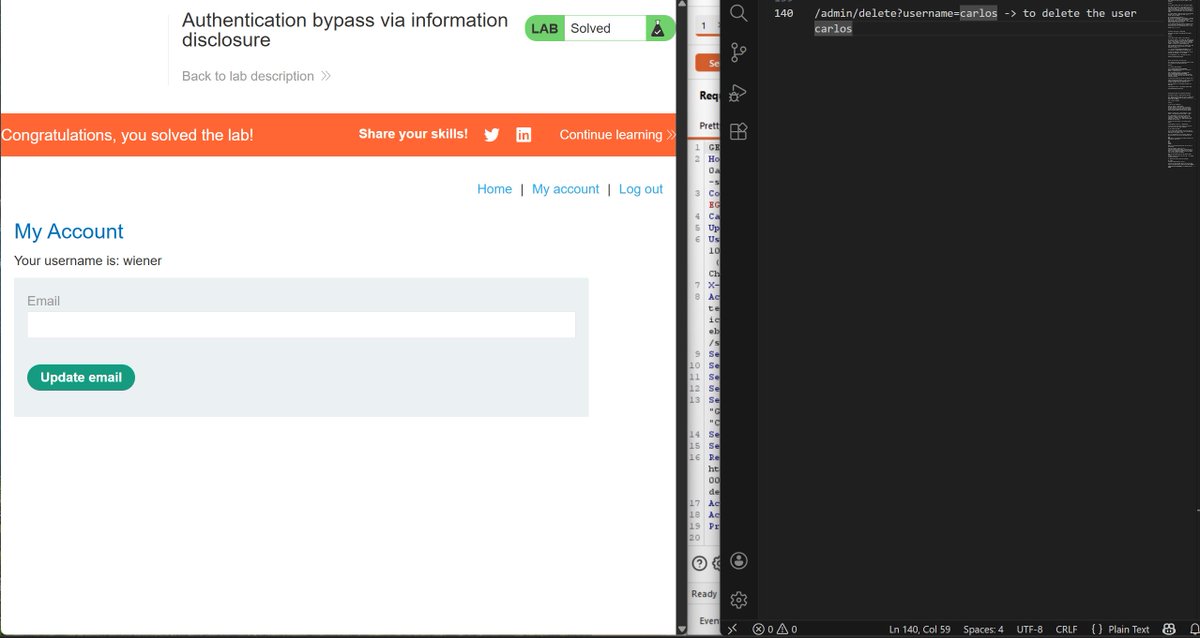Change the CRLF line ending selector

pos(1066,629)
